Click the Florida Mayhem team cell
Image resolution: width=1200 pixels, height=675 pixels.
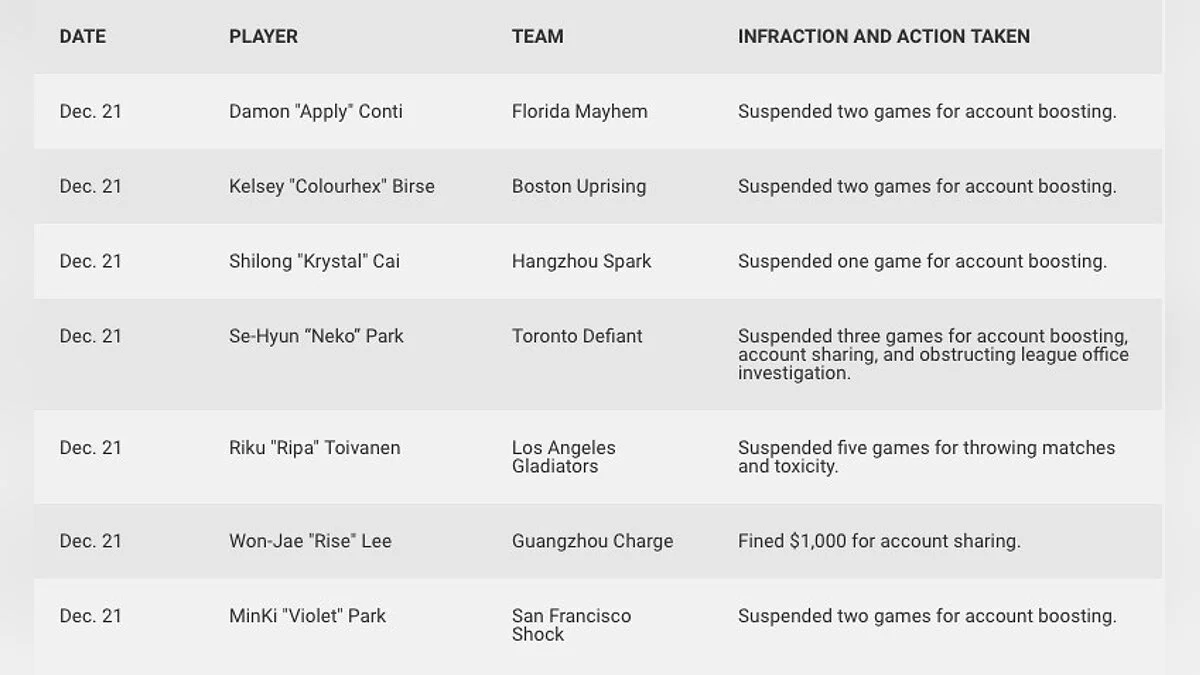pos(579,112)
